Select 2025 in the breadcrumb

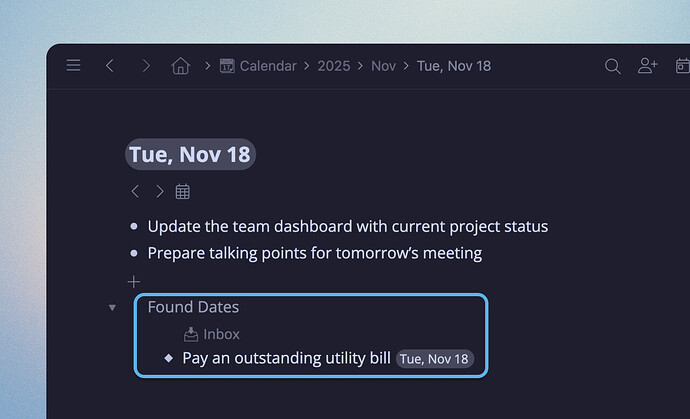pos(334,66)
